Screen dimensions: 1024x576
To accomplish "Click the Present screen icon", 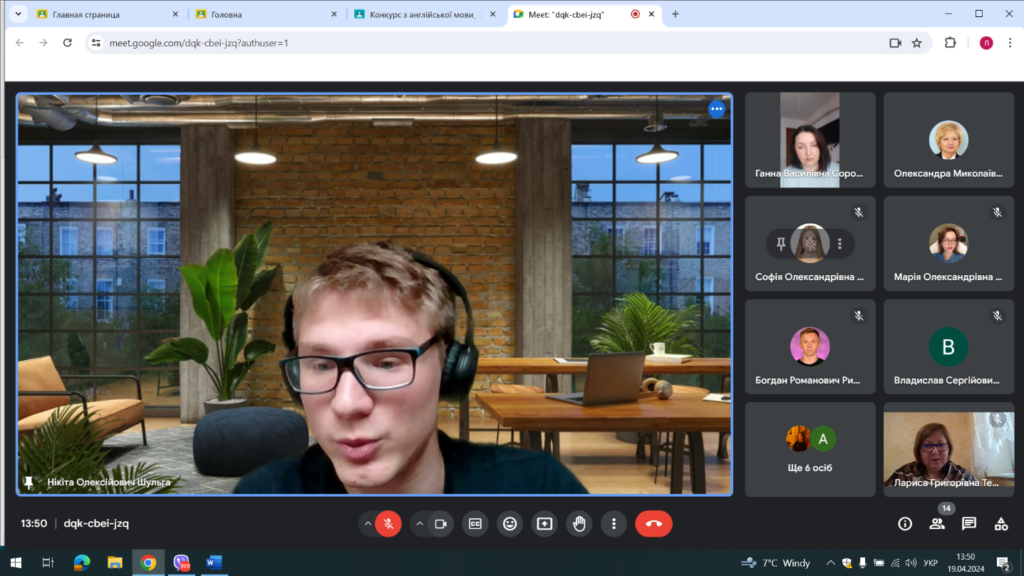I will pyautogui.click(x=544, y=523).
